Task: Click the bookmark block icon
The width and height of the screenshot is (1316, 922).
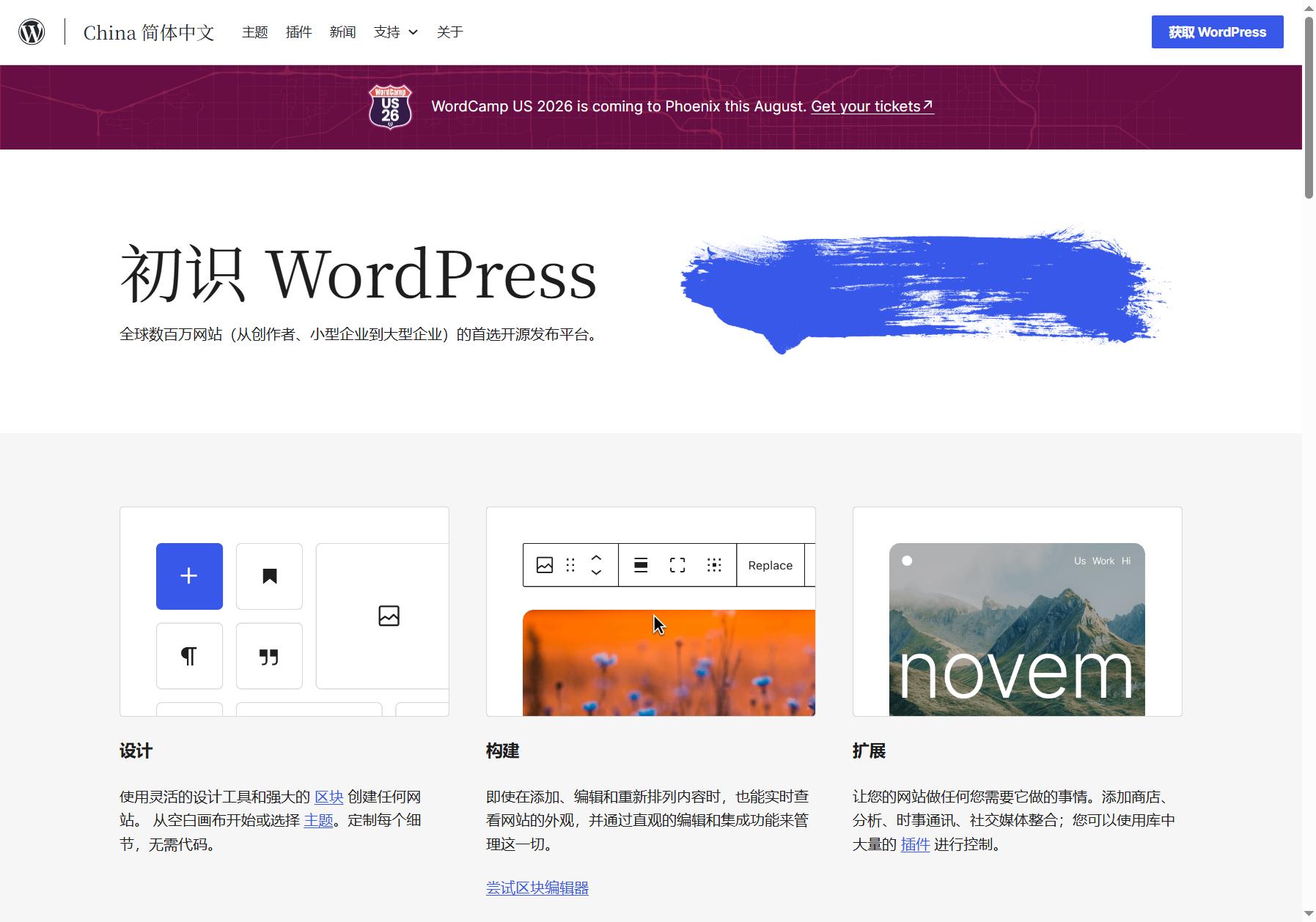Action: tap(269, 576)
